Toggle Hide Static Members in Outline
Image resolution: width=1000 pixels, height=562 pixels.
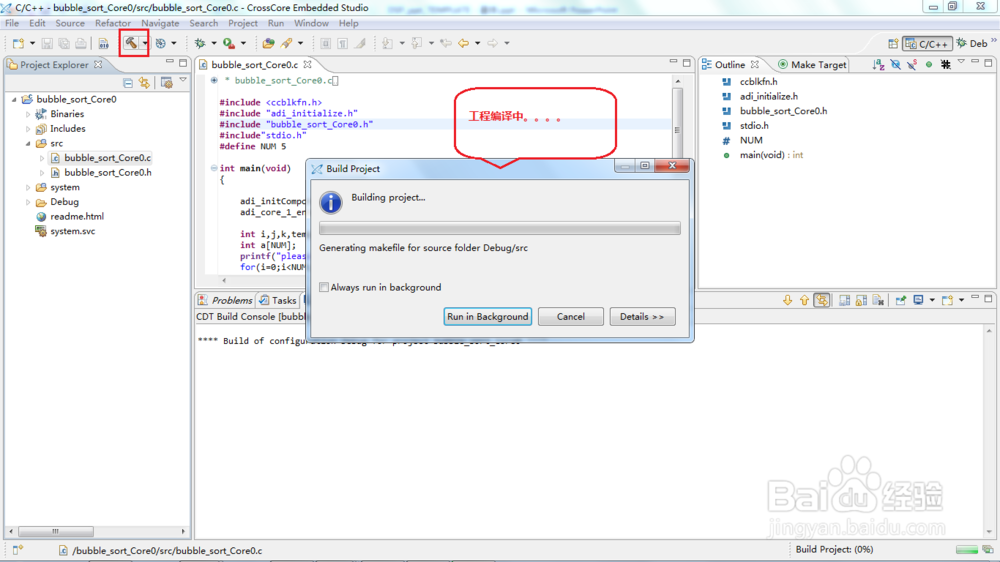point(912,64)
